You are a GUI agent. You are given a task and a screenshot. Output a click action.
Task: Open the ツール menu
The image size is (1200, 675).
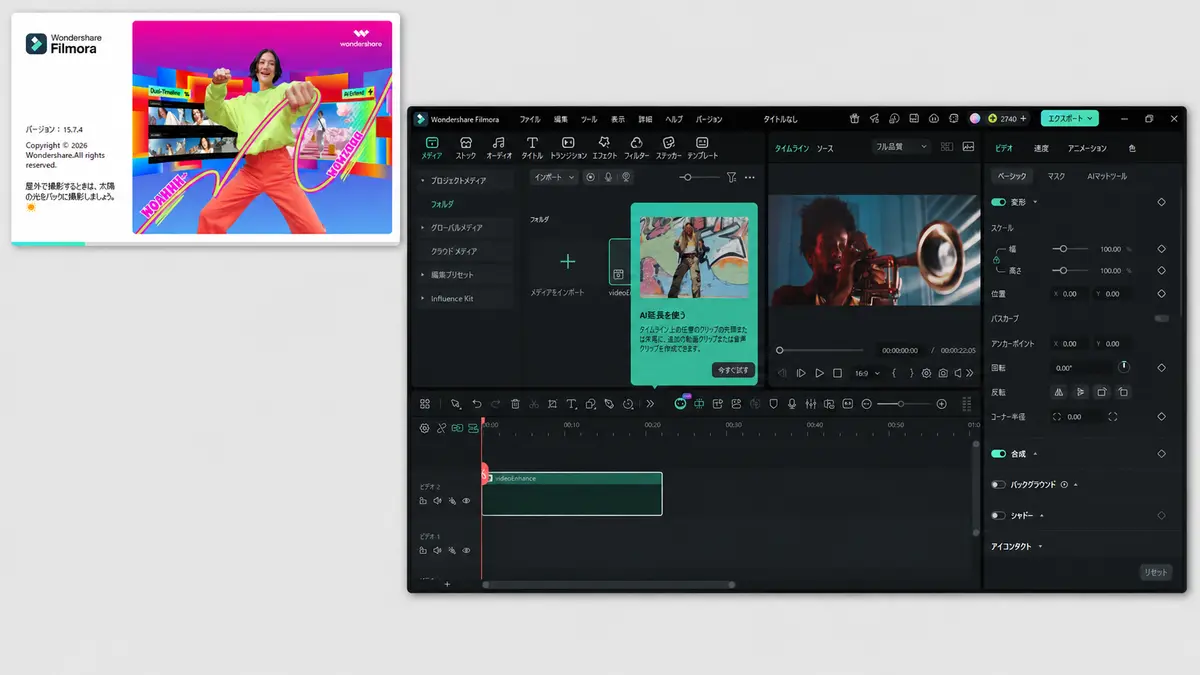(589, 119)
